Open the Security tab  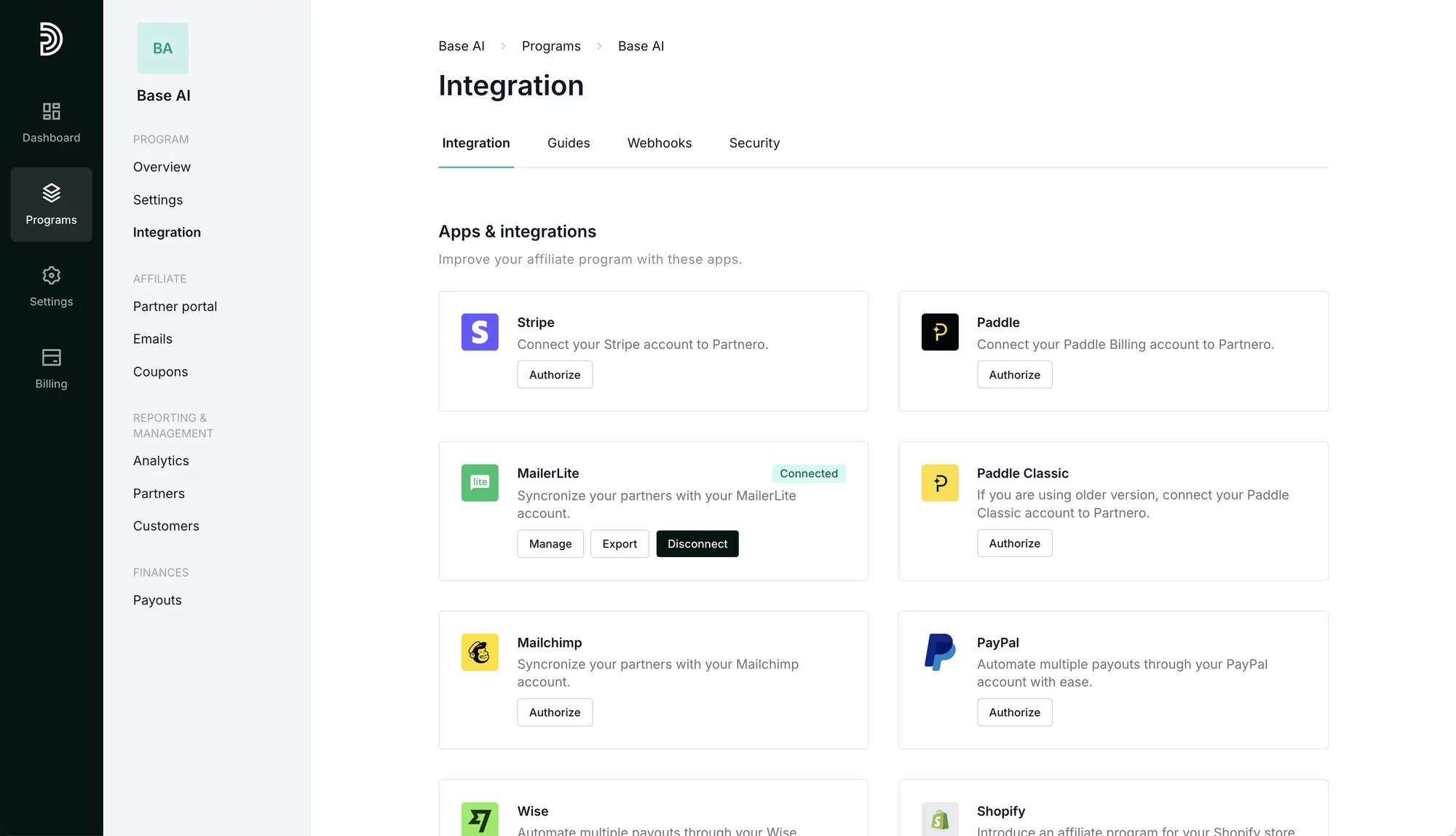754,143
